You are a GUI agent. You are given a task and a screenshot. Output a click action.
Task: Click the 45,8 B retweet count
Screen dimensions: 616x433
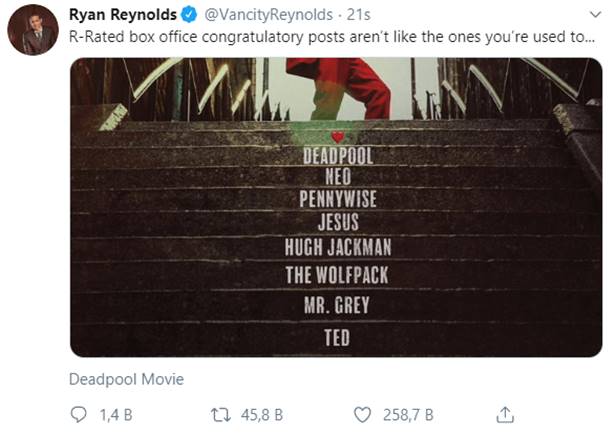coord(262,415)
